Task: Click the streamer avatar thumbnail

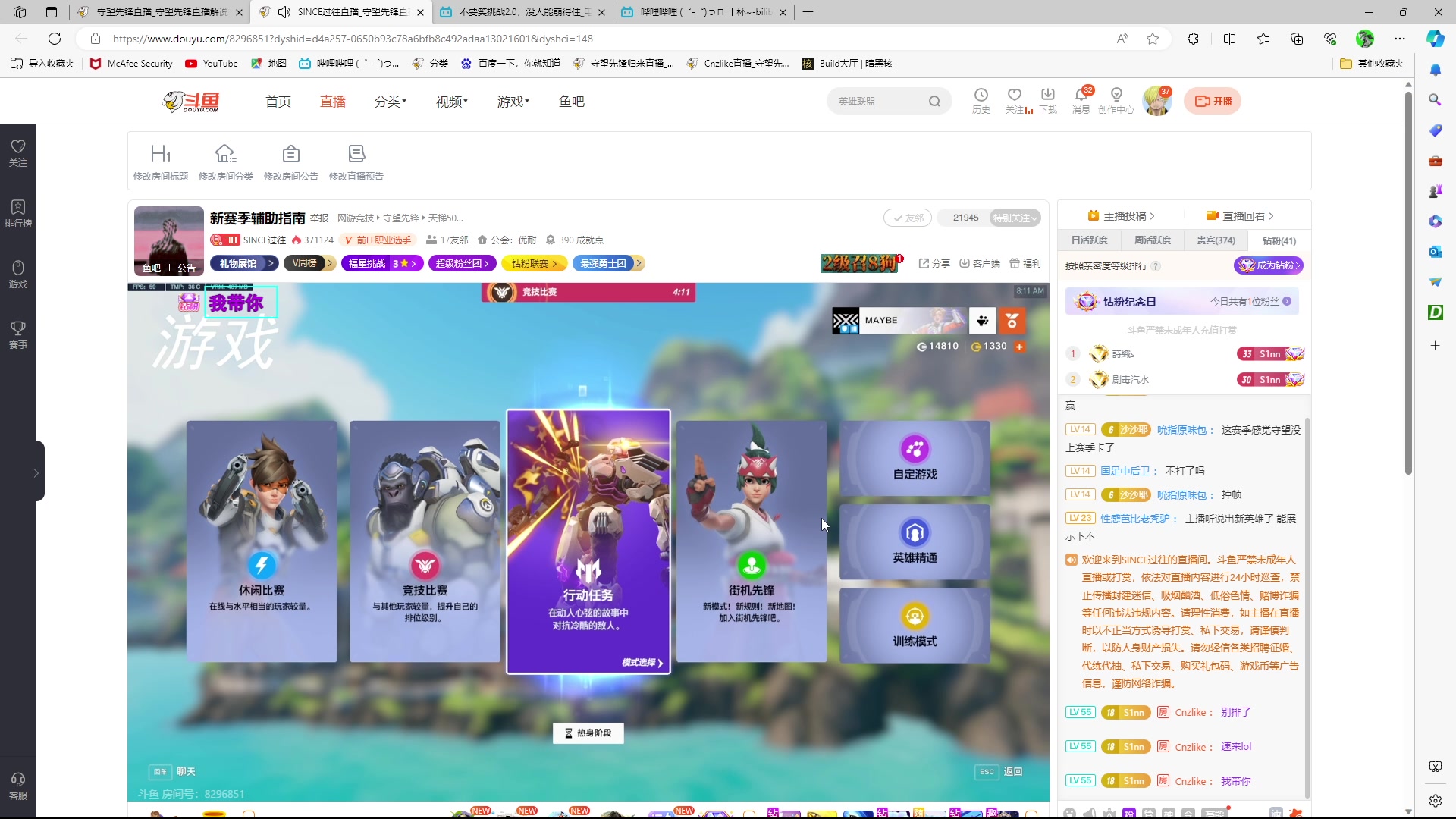Action: (x=168, y=235)
